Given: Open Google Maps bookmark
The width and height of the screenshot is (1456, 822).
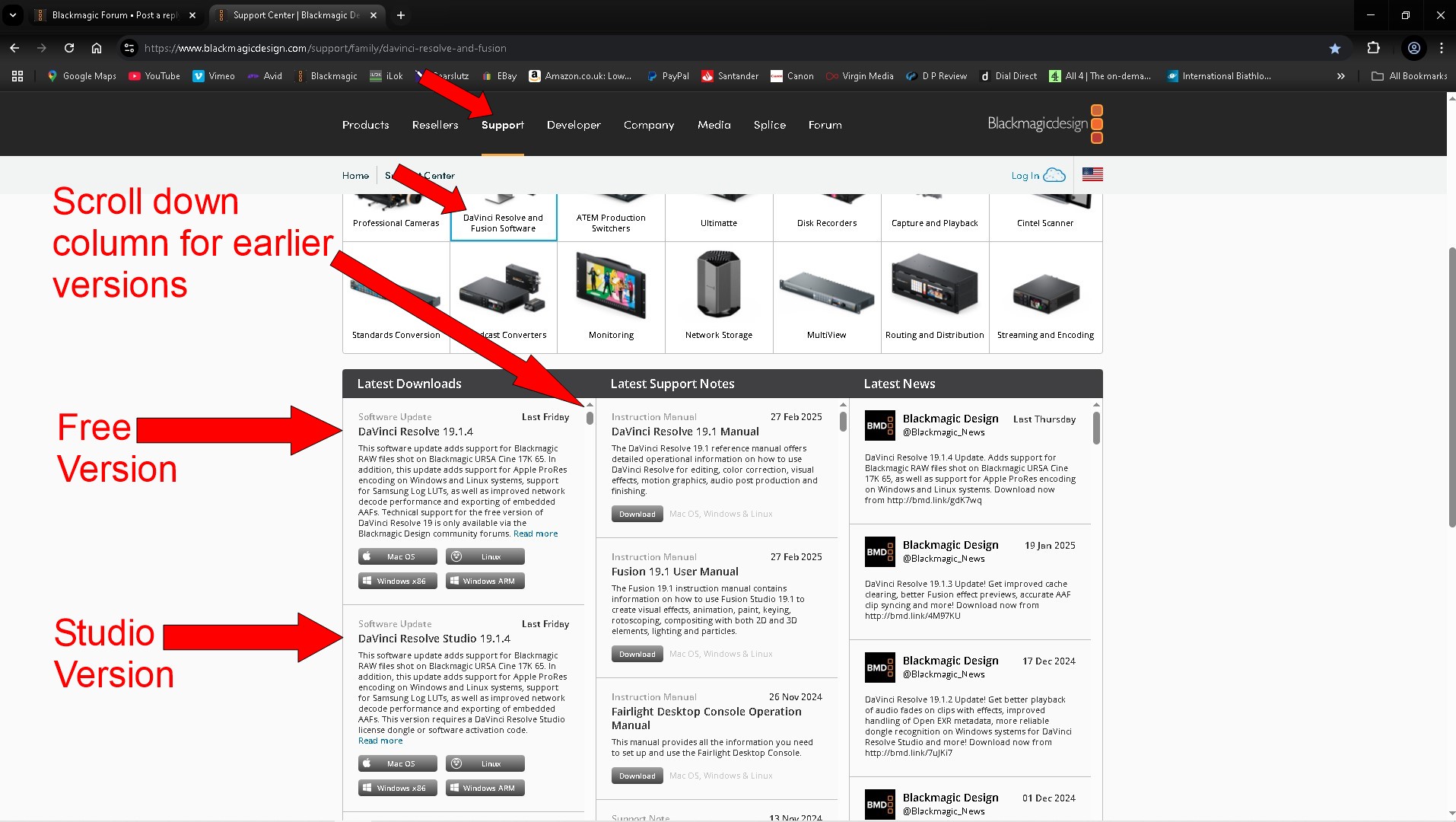Looking at the screenshot, I should pos(81,76).
